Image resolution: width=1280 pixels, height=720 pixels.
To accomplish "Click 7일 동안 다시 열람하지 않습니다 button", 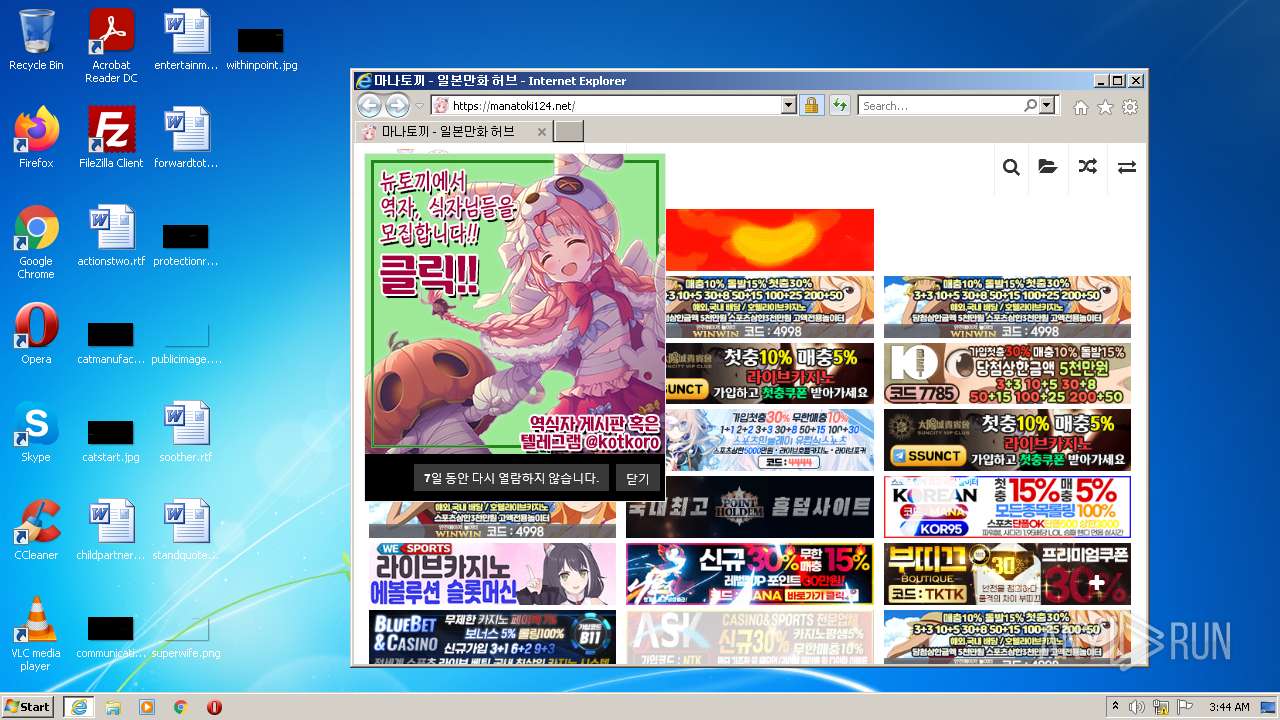I will pyautogui.click(x=511, y=478).
